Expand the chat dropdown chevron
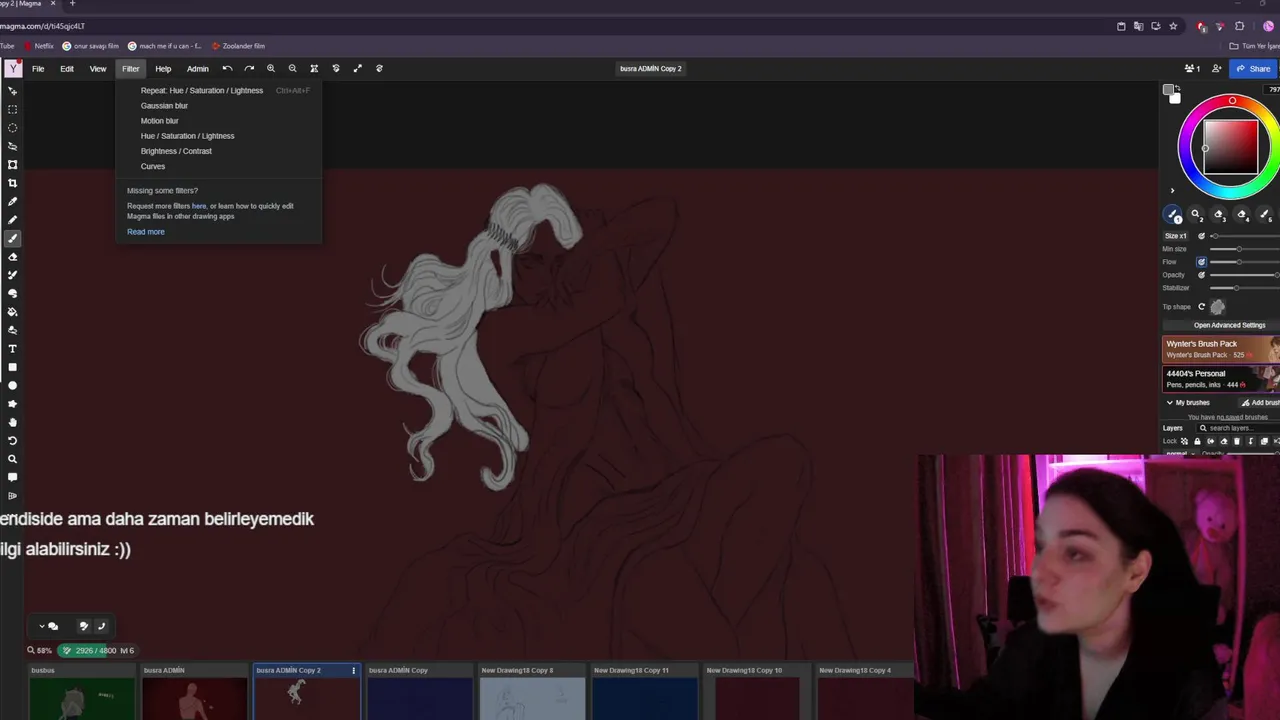This screenshot has height=720, width=1280. click(41, 626)
